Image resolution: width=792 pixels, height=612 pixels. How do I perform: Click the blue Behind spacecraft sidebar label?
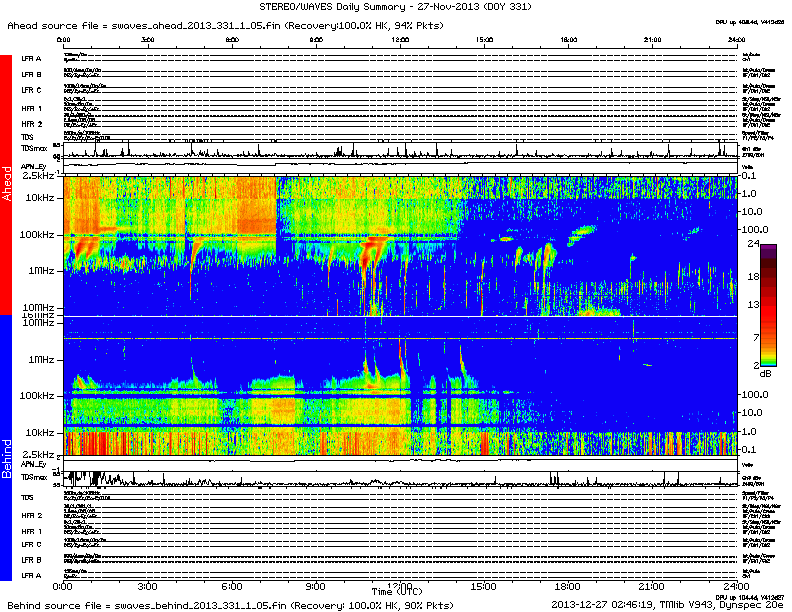point(6,458)
